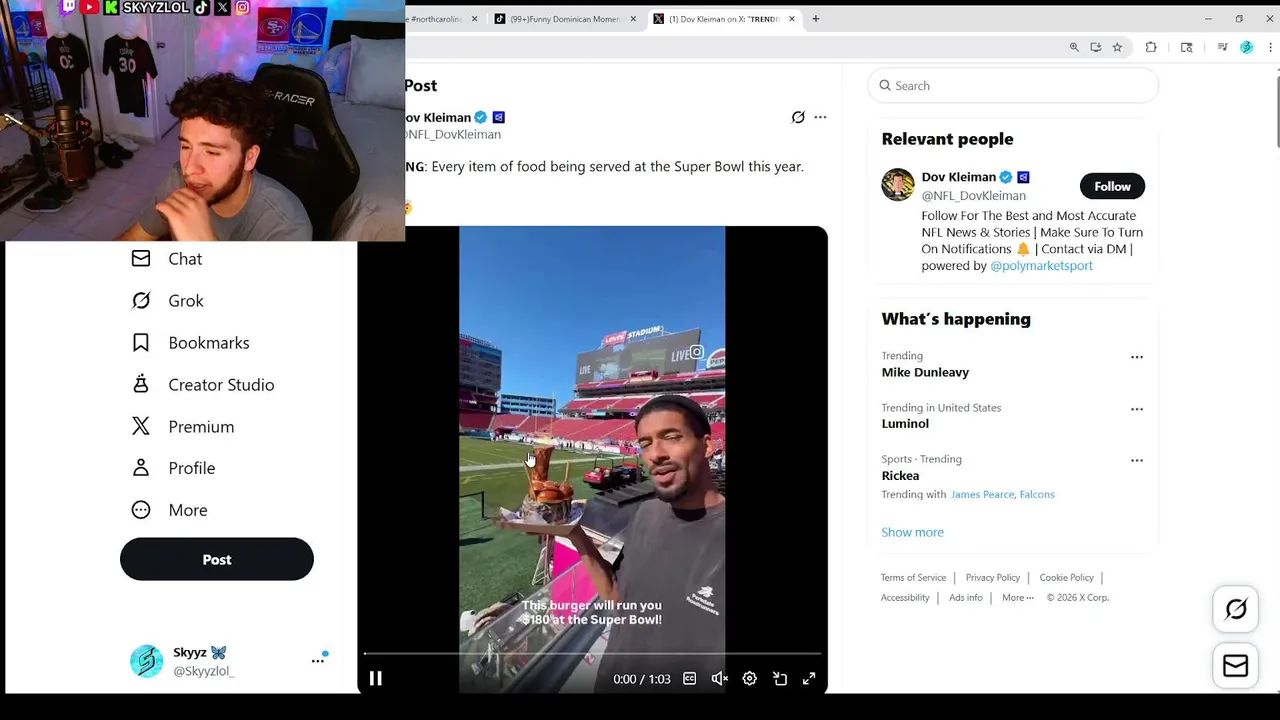Viewport: 1280px width, 720px height.
Task: Unmute the video sound
Action: point(719,679)
